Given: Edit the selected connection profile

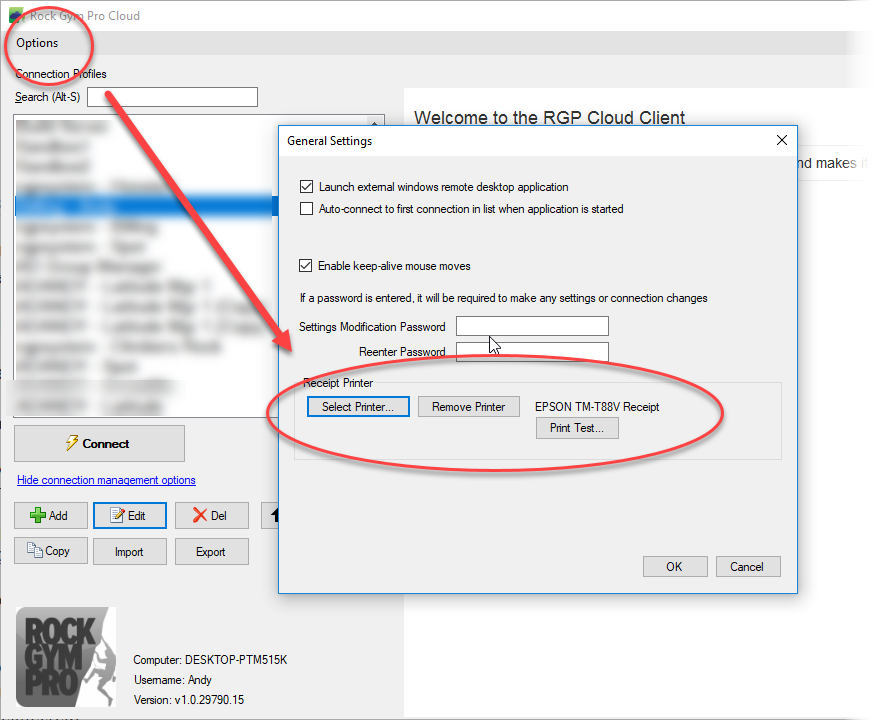Looking at the screenshot, I should tap(129, 515).
